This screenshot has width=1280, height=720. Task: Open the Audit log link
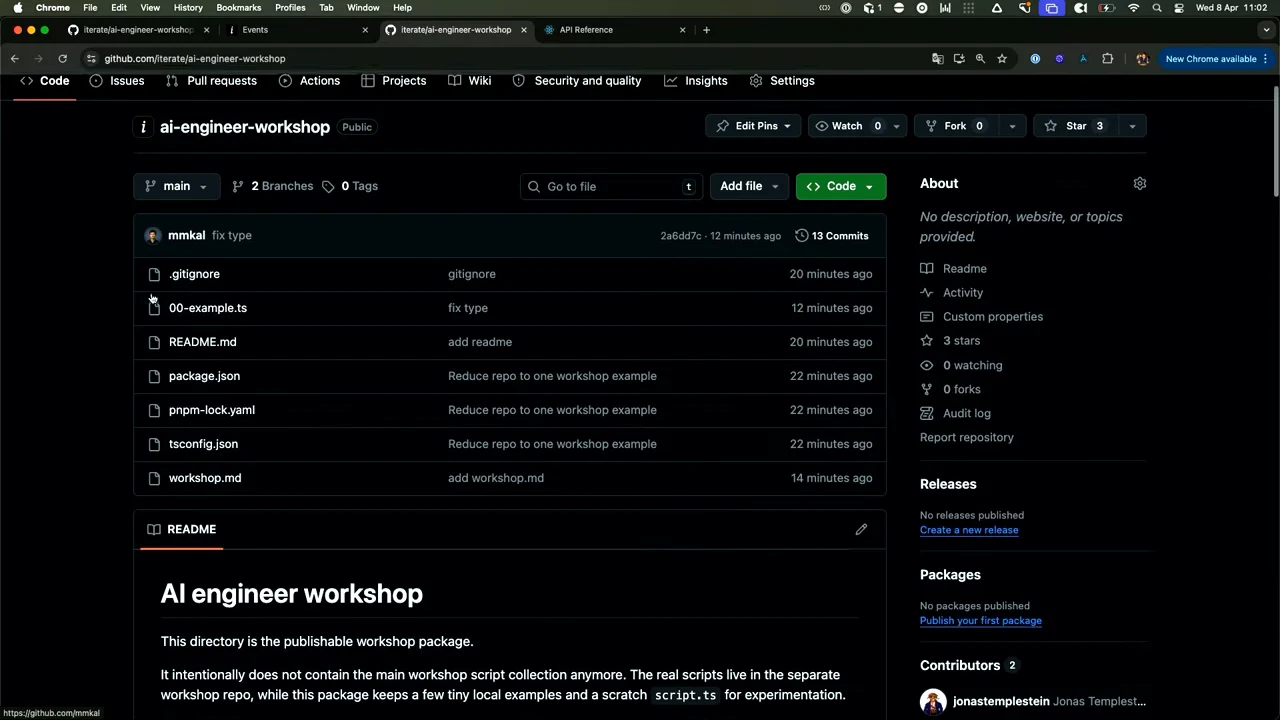click(966, 414)
